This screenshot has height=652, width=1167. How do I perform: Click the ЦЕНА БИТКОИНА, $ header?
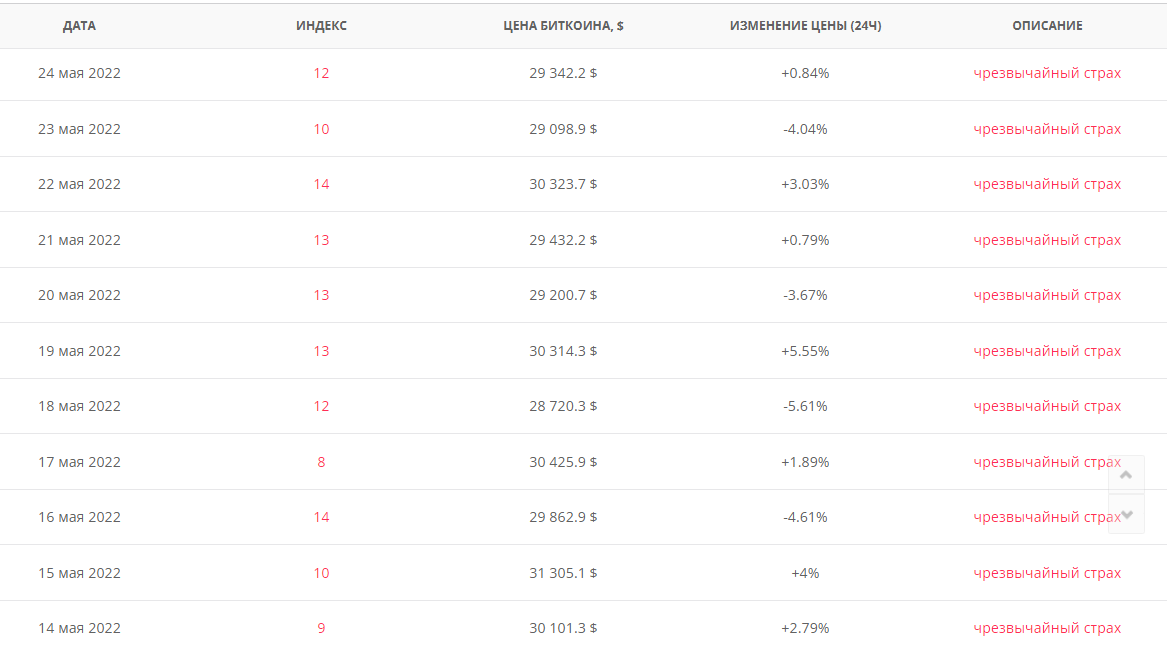[563, 26]
